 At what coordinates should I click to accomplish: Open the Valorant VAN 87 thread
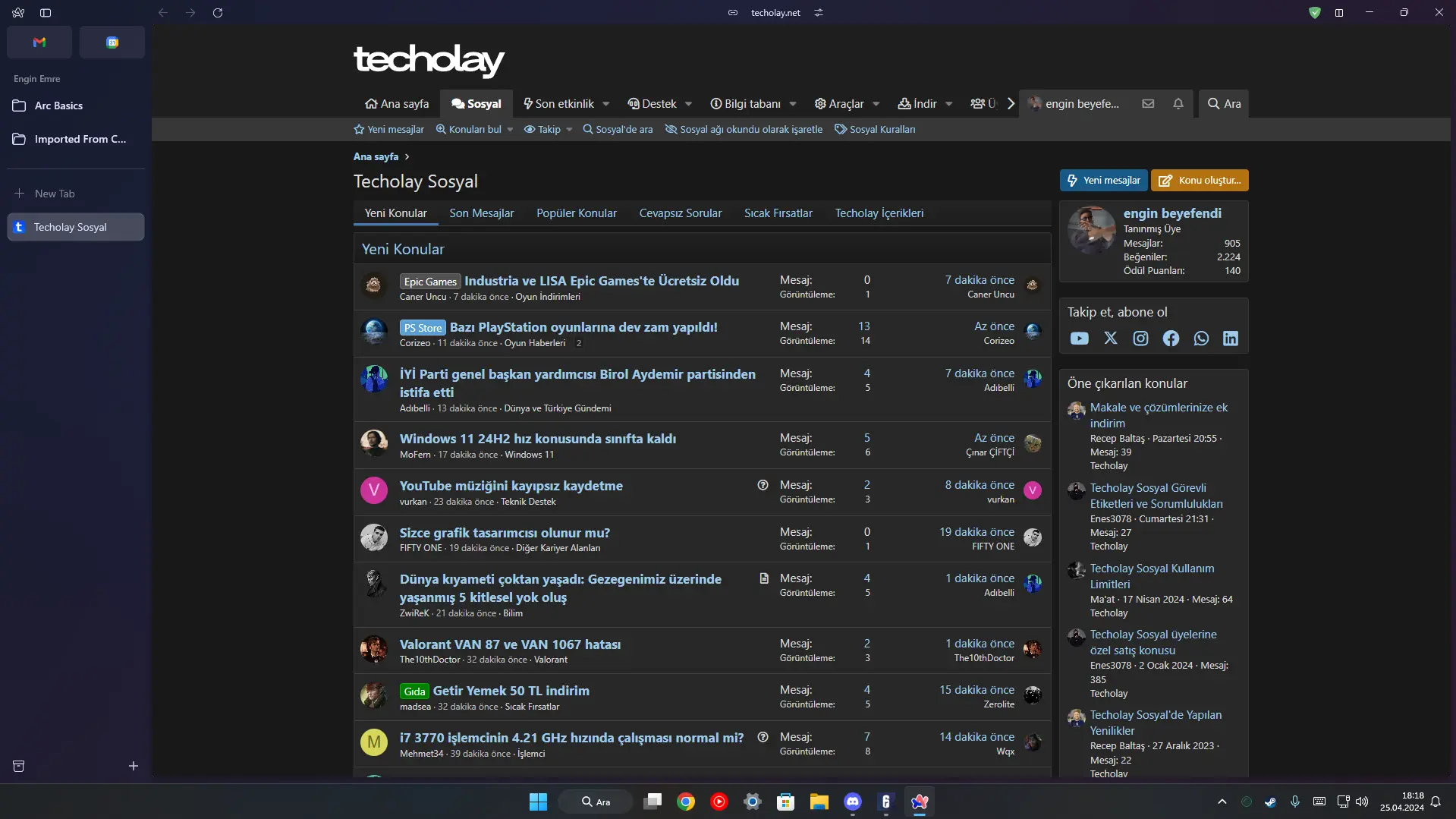click(510, 644)
